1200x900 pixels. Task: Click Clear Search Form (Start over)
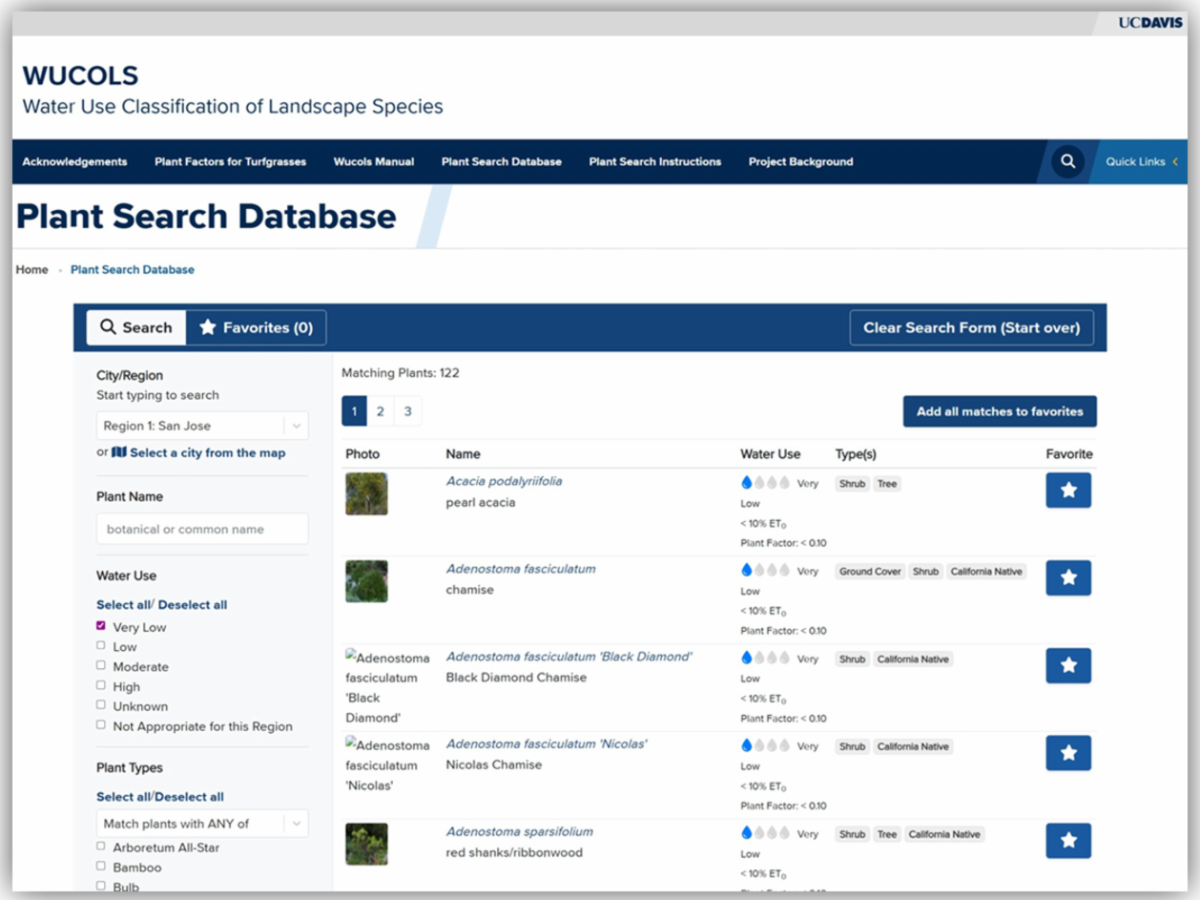[971, 327]
